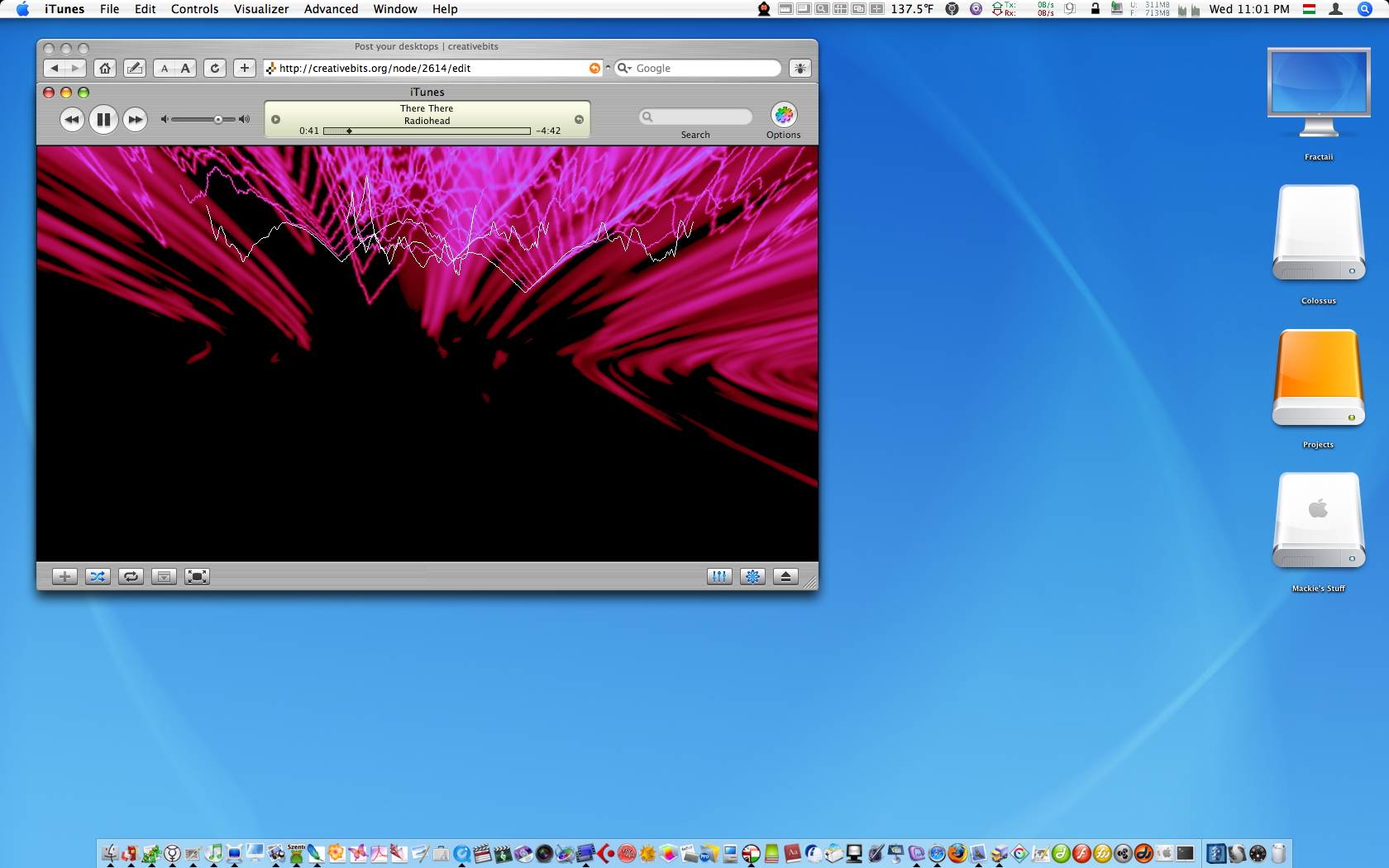Open Firefox from the Dock
The height and width of the screenshot is (868, 1389).
(x=957, y=853)
